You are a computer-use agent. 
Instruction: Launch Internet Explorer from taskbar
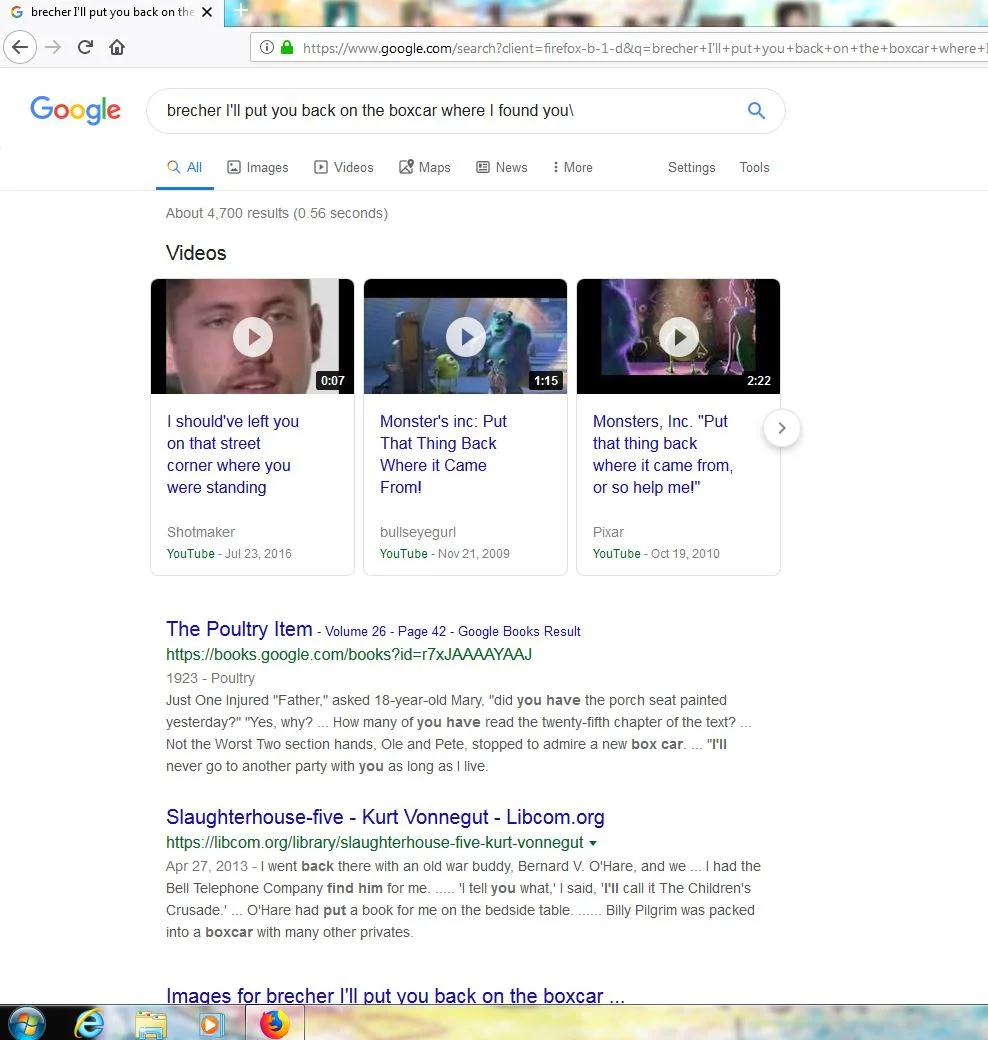(89, 1024)
